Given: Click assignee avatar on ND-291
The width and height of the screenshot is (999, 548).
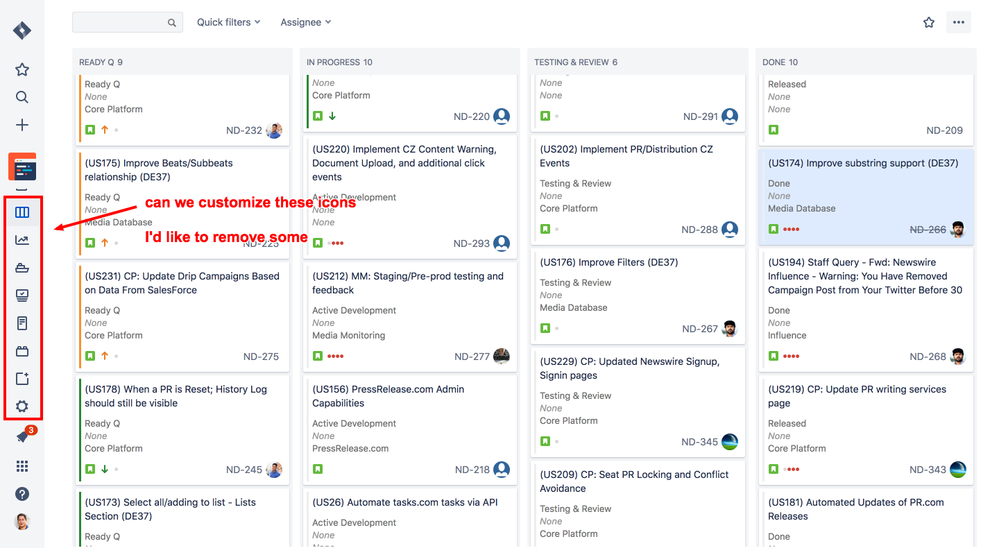Looking at the screenshot, I should [730, 117].
